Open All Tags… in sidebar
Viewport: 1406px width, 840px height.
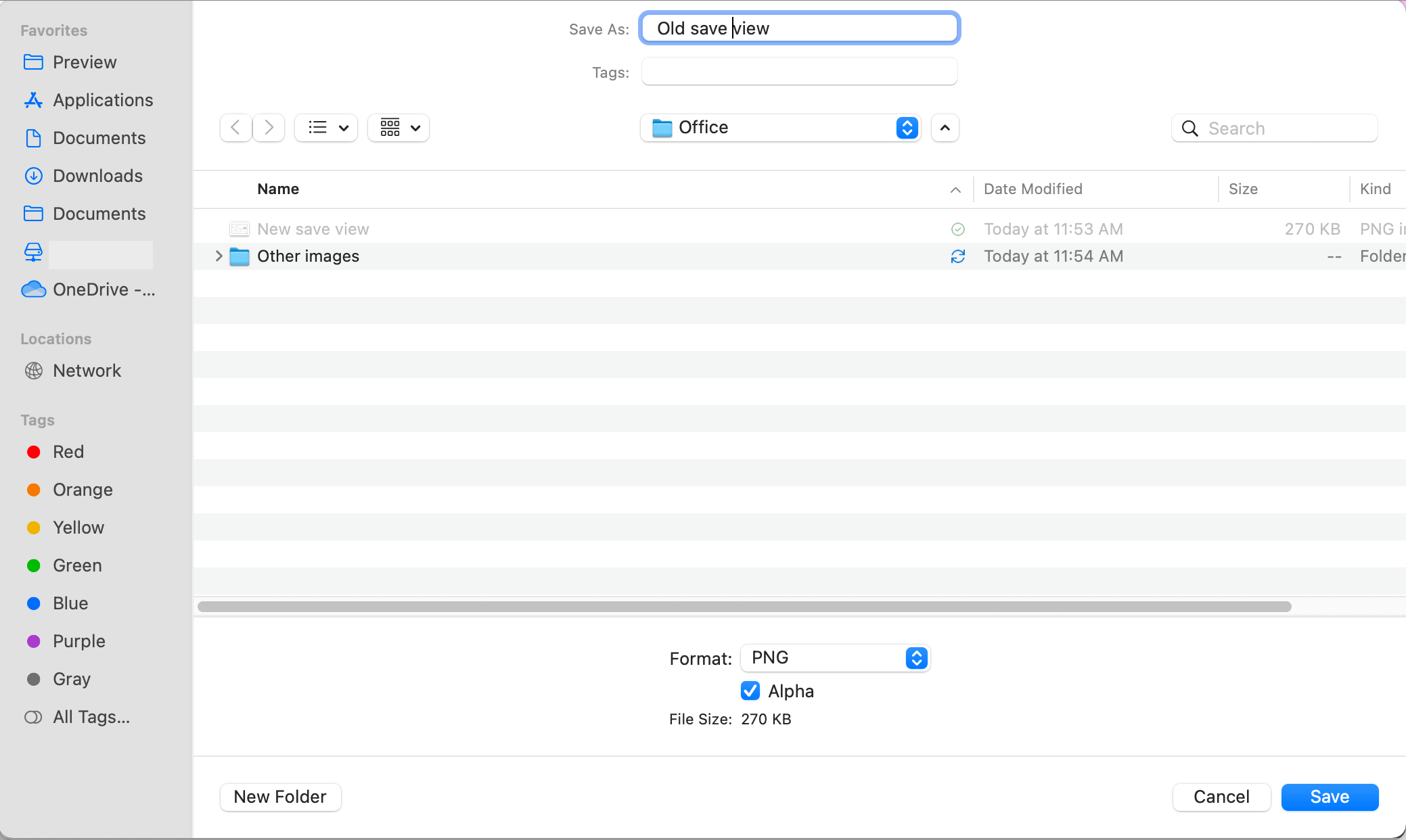(77, 717)
